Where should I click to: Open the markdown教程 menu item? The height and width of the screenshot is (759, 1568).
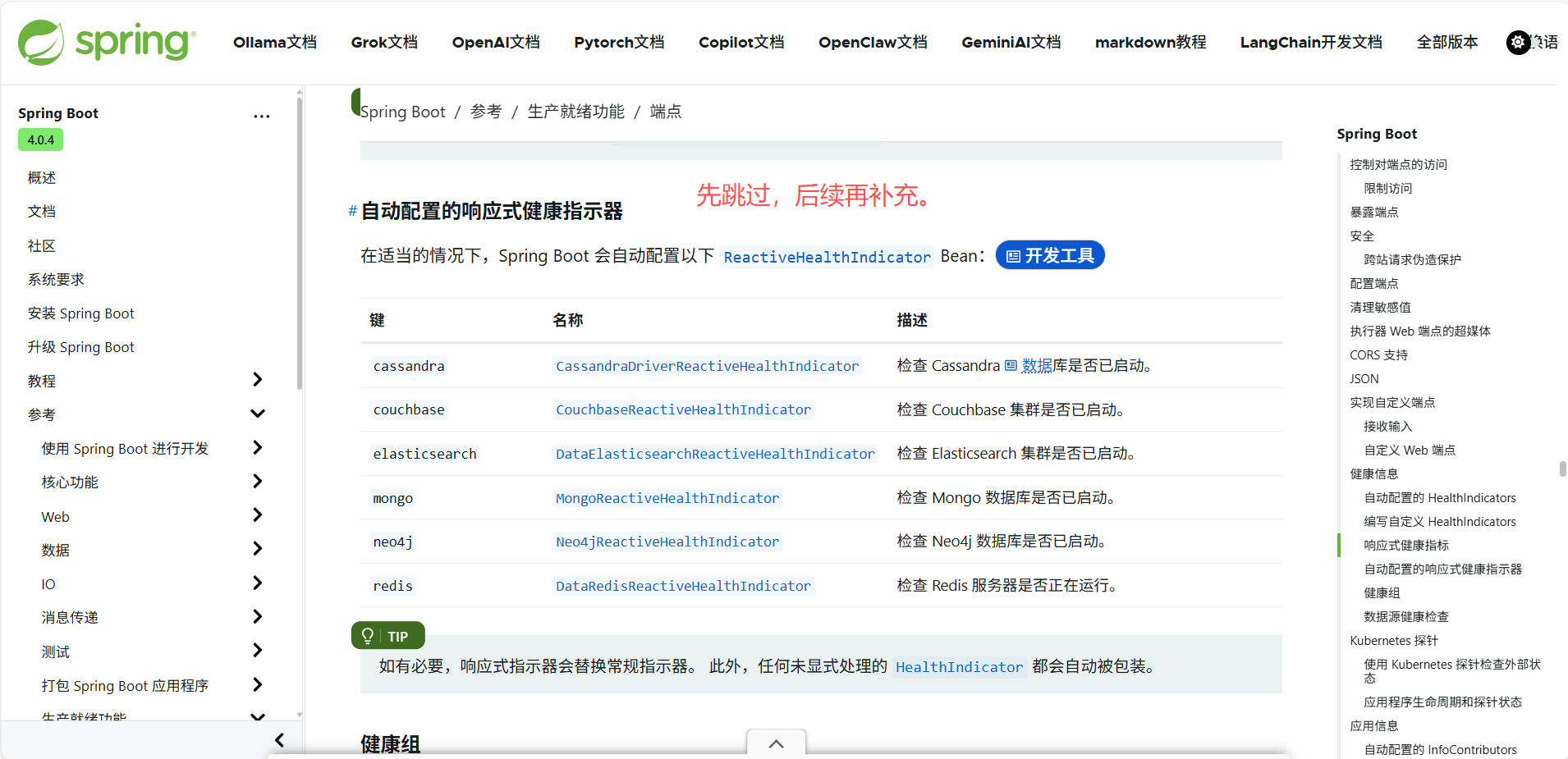point(1151,42)
